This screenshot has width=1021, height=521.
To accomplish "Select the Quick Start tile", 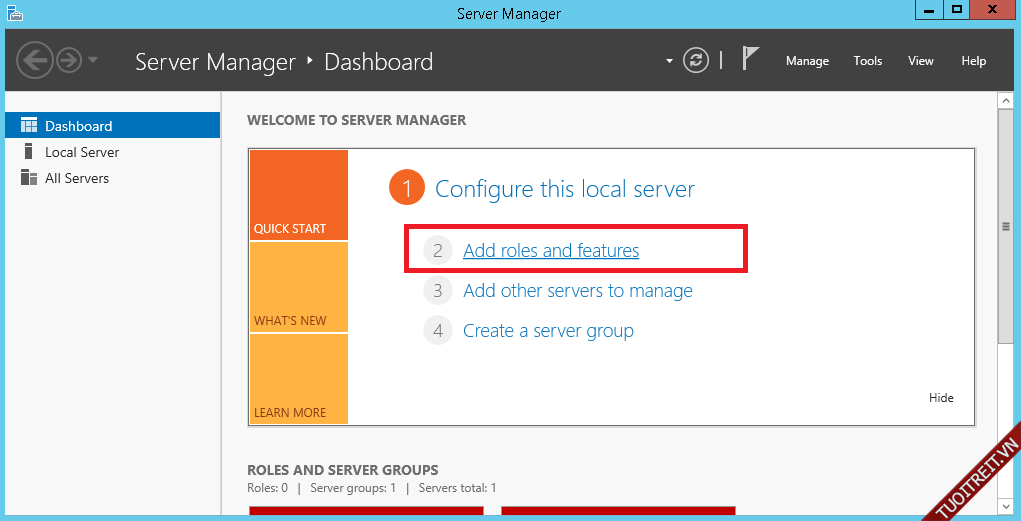I will tap(298, 196).
